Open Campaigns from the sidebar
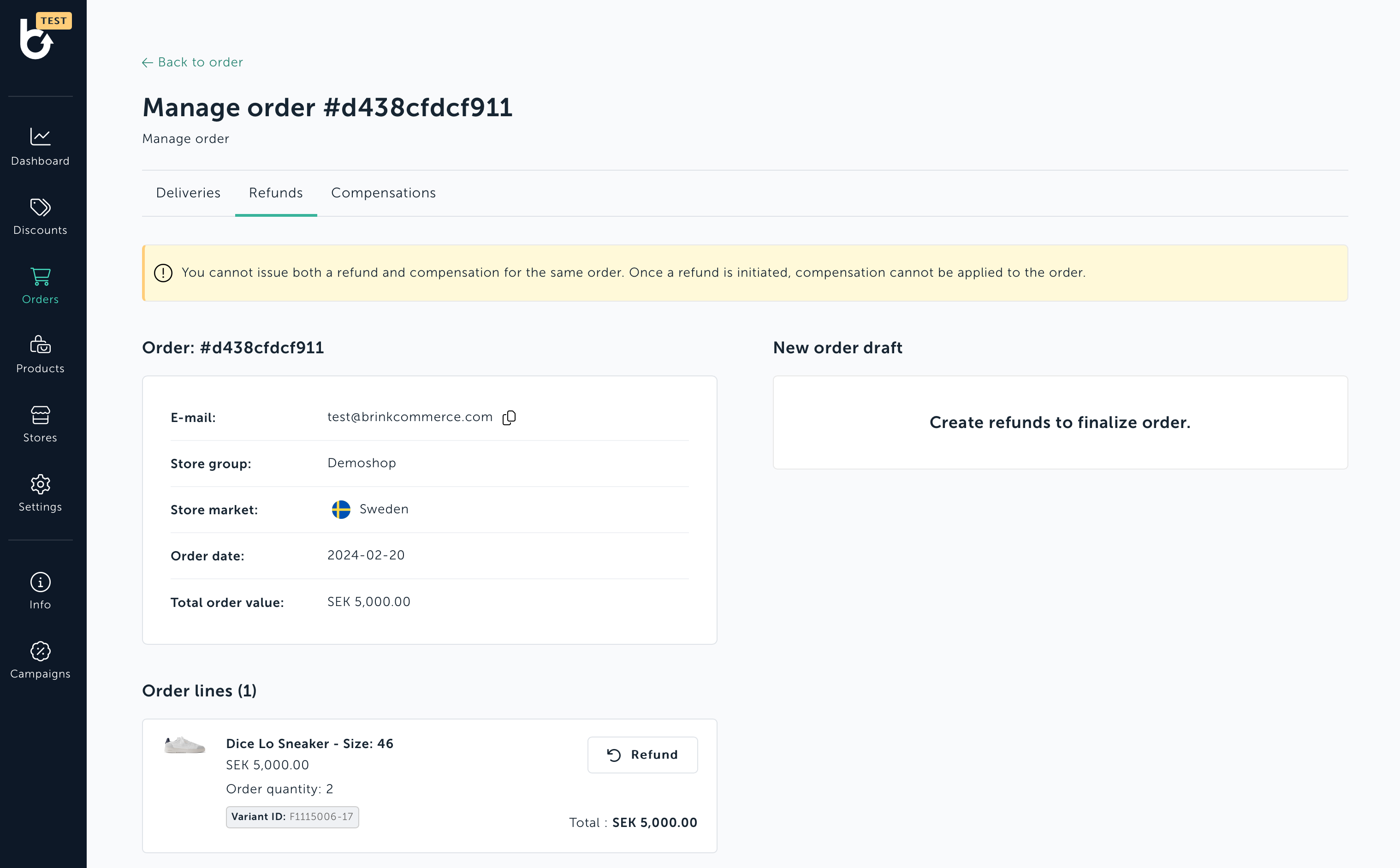The width and height of the screenshot is (1400, 868). click(x=40, y=660)
